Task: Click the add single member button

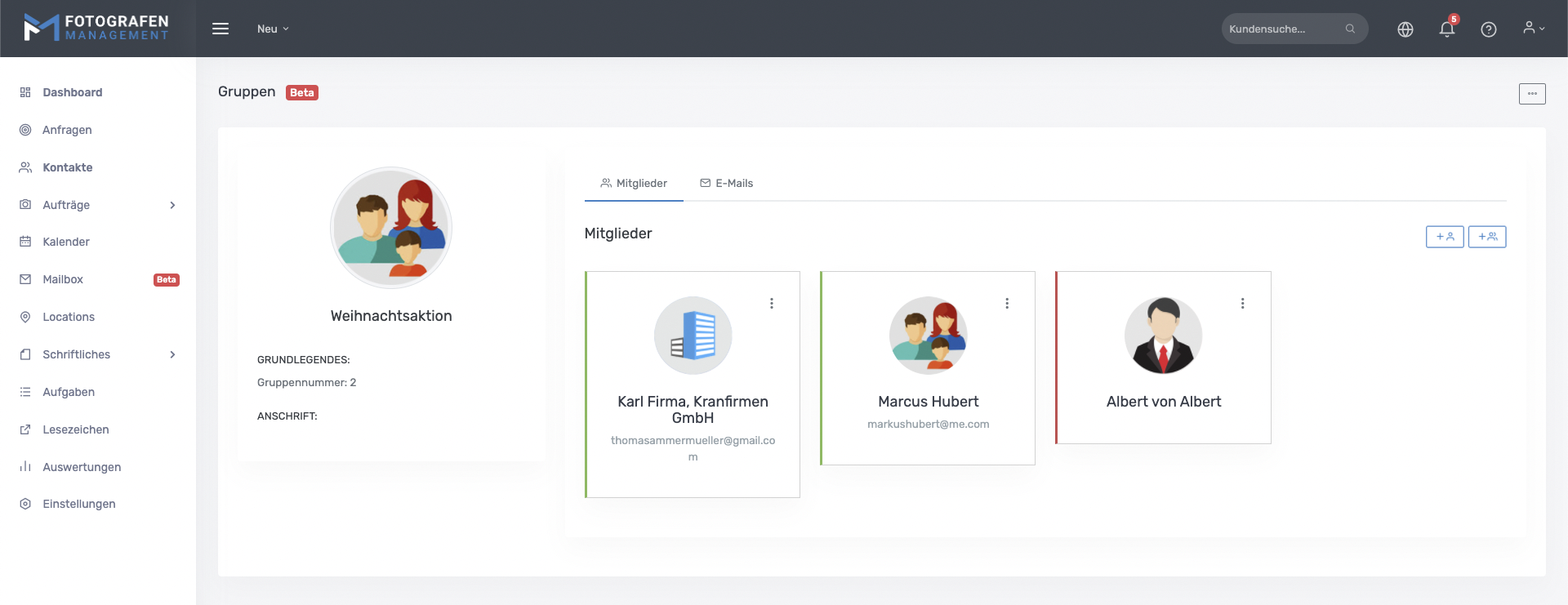Action: (1444, 237)
